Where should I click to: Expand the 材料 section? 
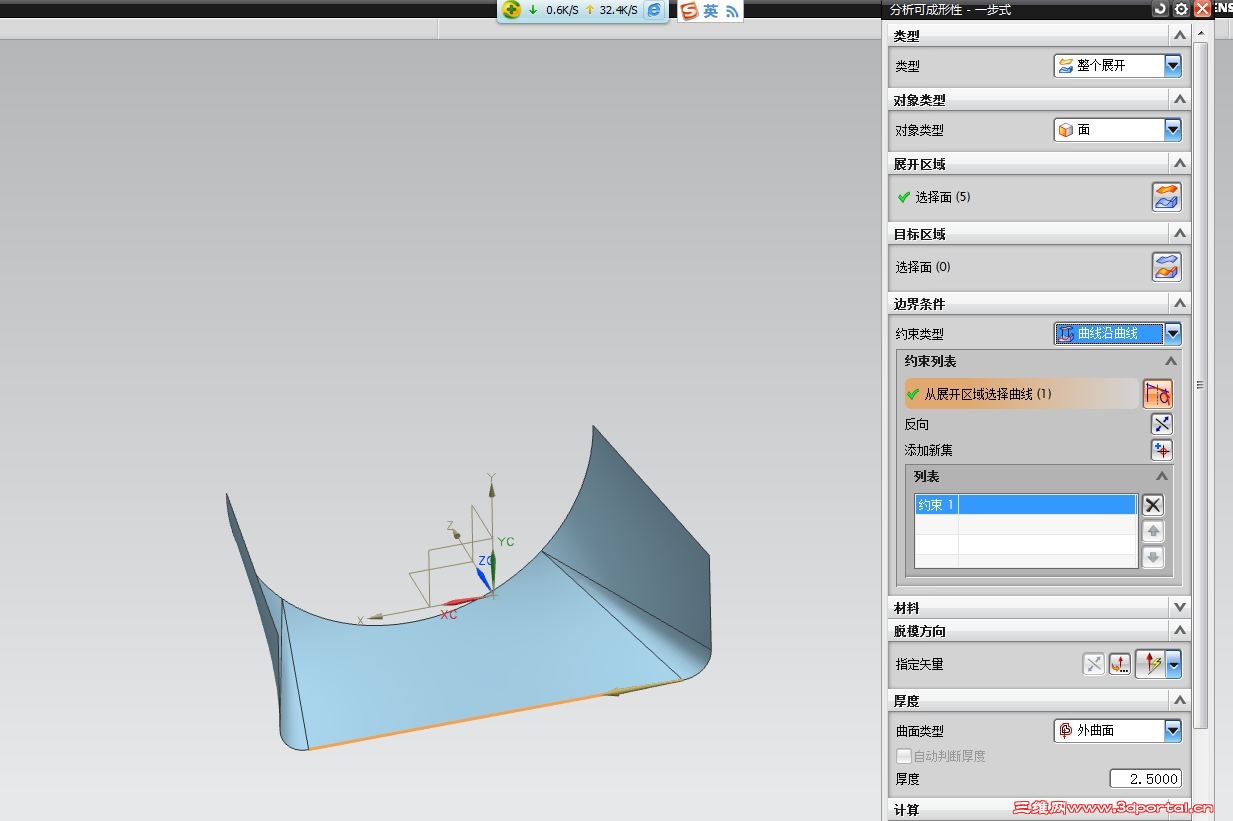tap(1180, 608)
